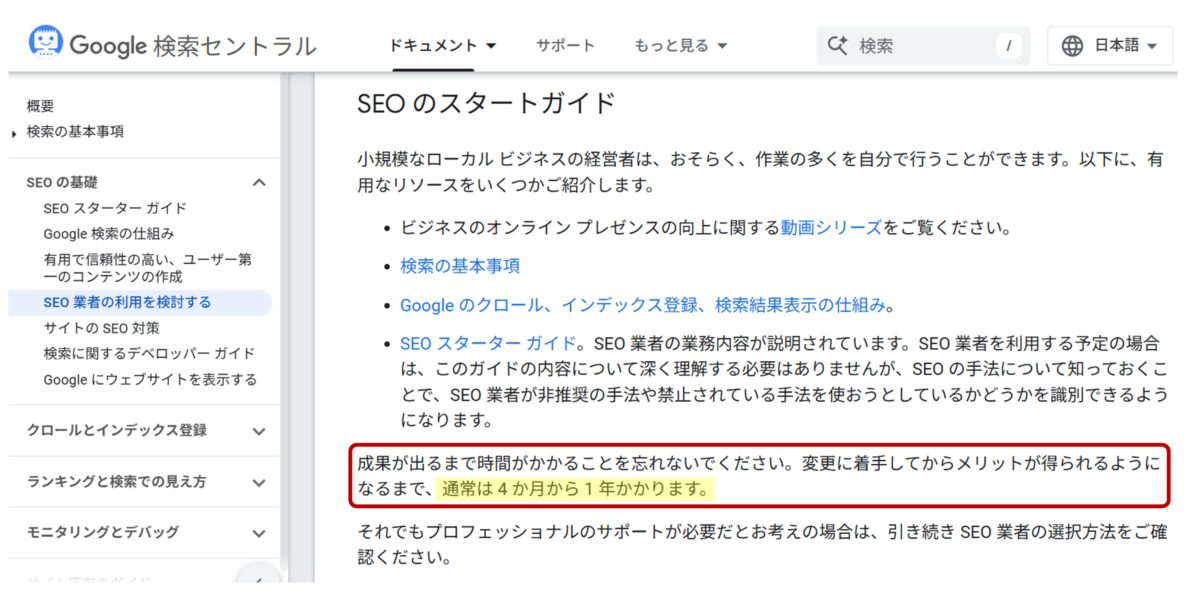The height and width of the screenshot is (600, 1200).
Task: Open the 動画シリーズ link
Action: [832, 227]
